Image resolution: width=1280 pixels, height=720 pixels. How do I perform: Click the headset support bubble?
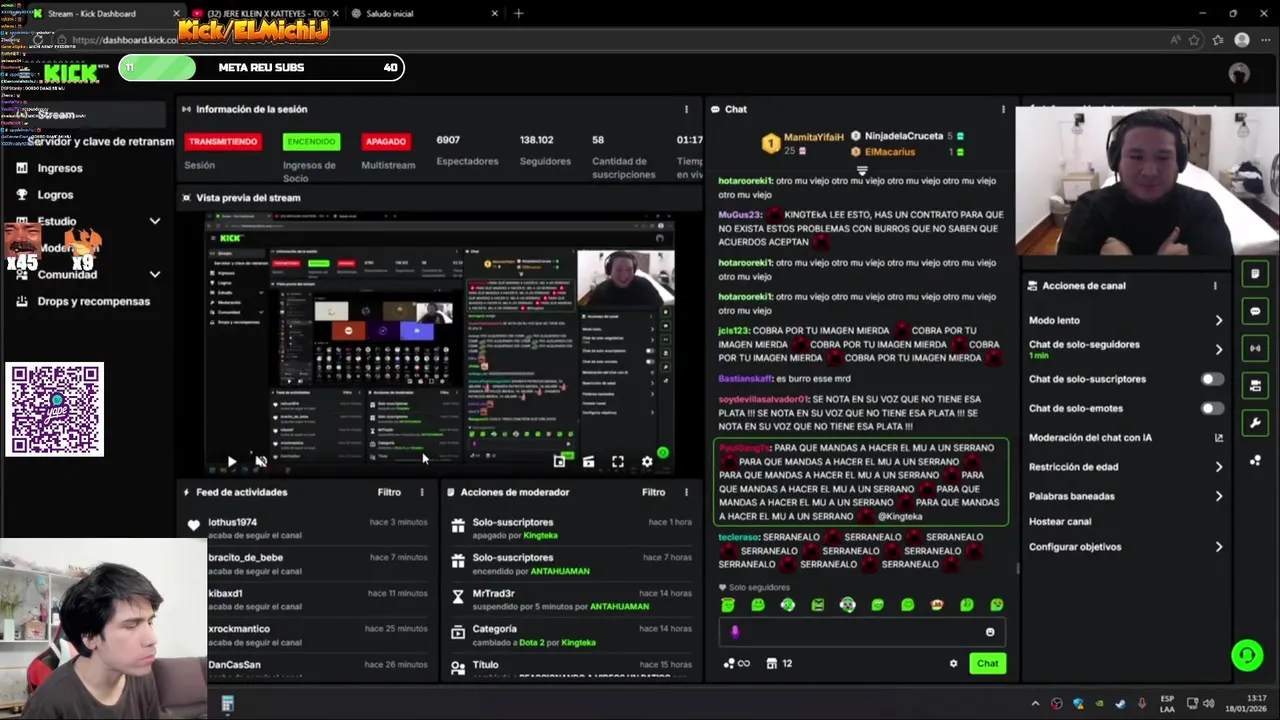(x=1247, y=655)
